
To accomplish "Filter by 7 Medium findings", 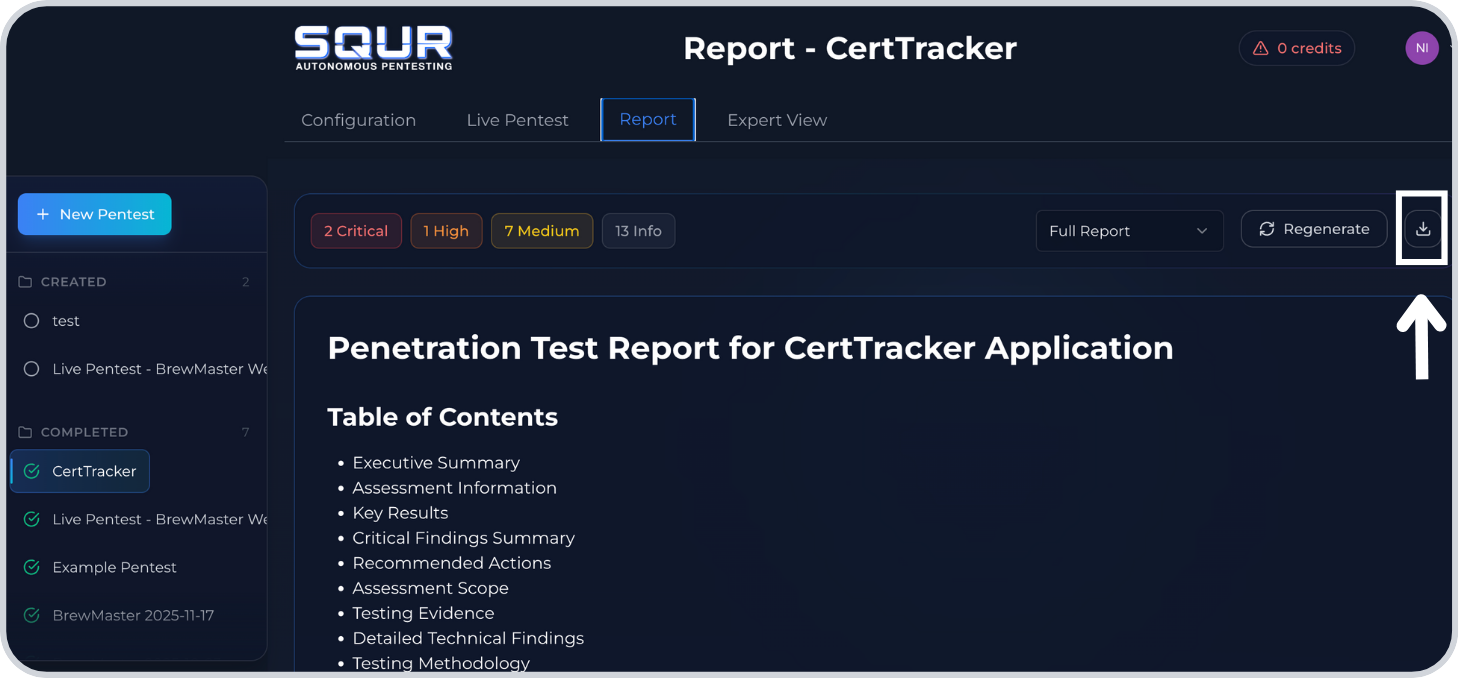I will point(541,231).
